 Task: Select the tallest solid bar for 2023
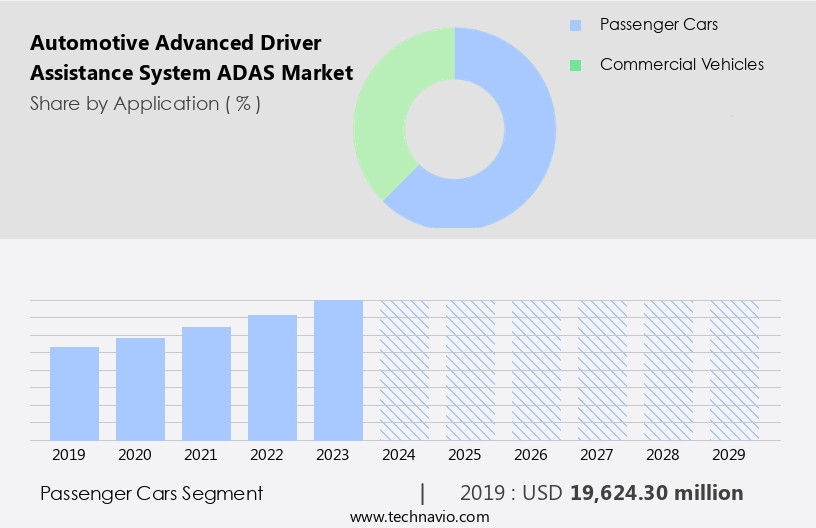(x=338, y=370)
